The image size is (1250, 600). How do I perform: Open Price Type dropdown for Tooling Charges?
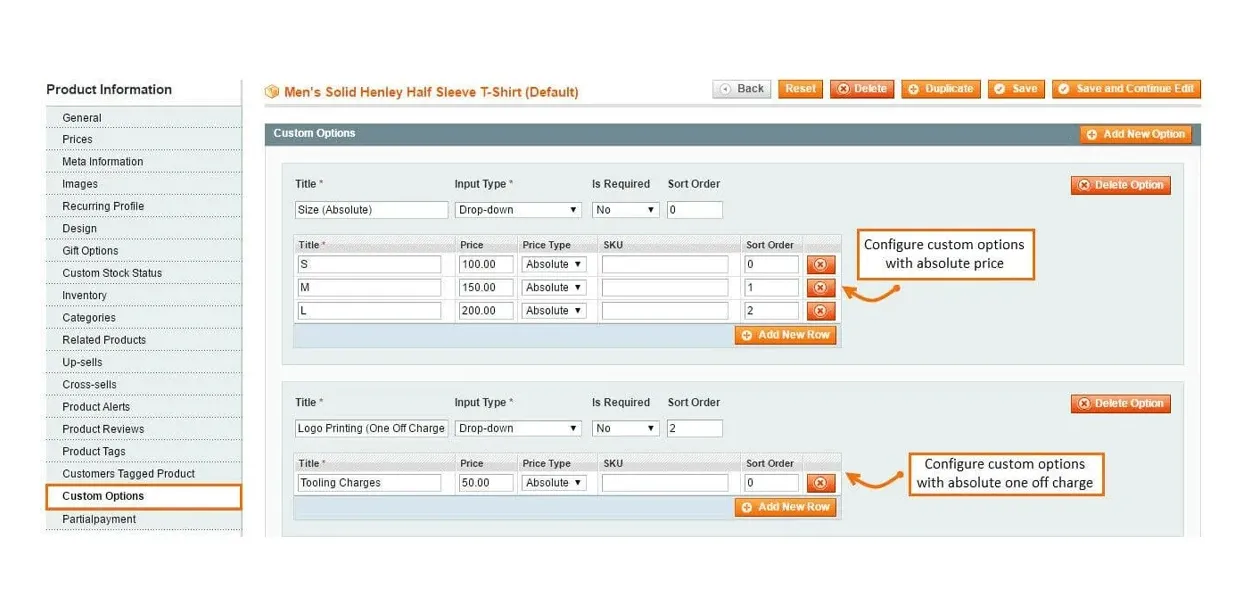point(554,483)
